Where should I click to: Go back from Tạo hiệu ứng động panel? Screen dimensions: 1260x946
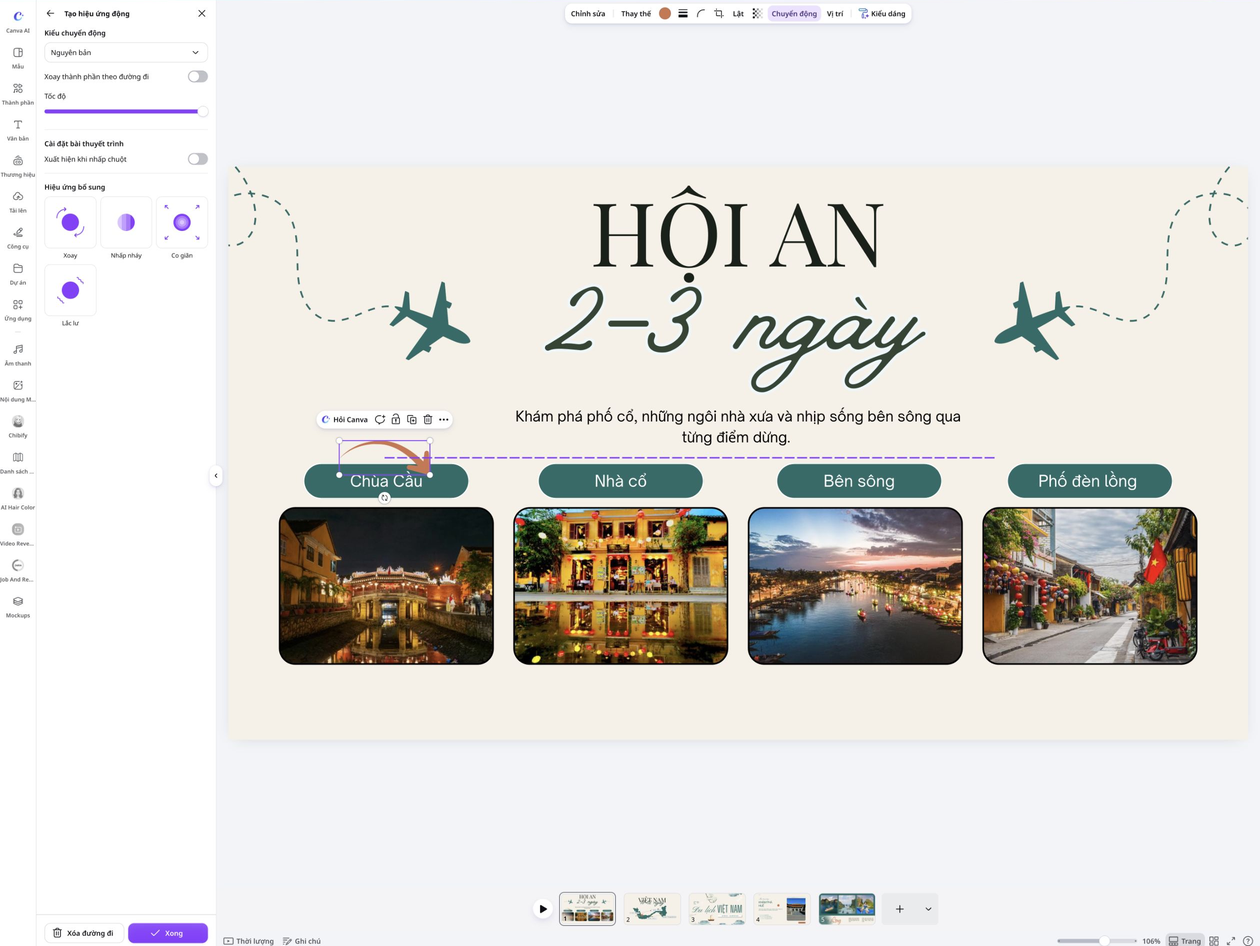pos(51,14)
